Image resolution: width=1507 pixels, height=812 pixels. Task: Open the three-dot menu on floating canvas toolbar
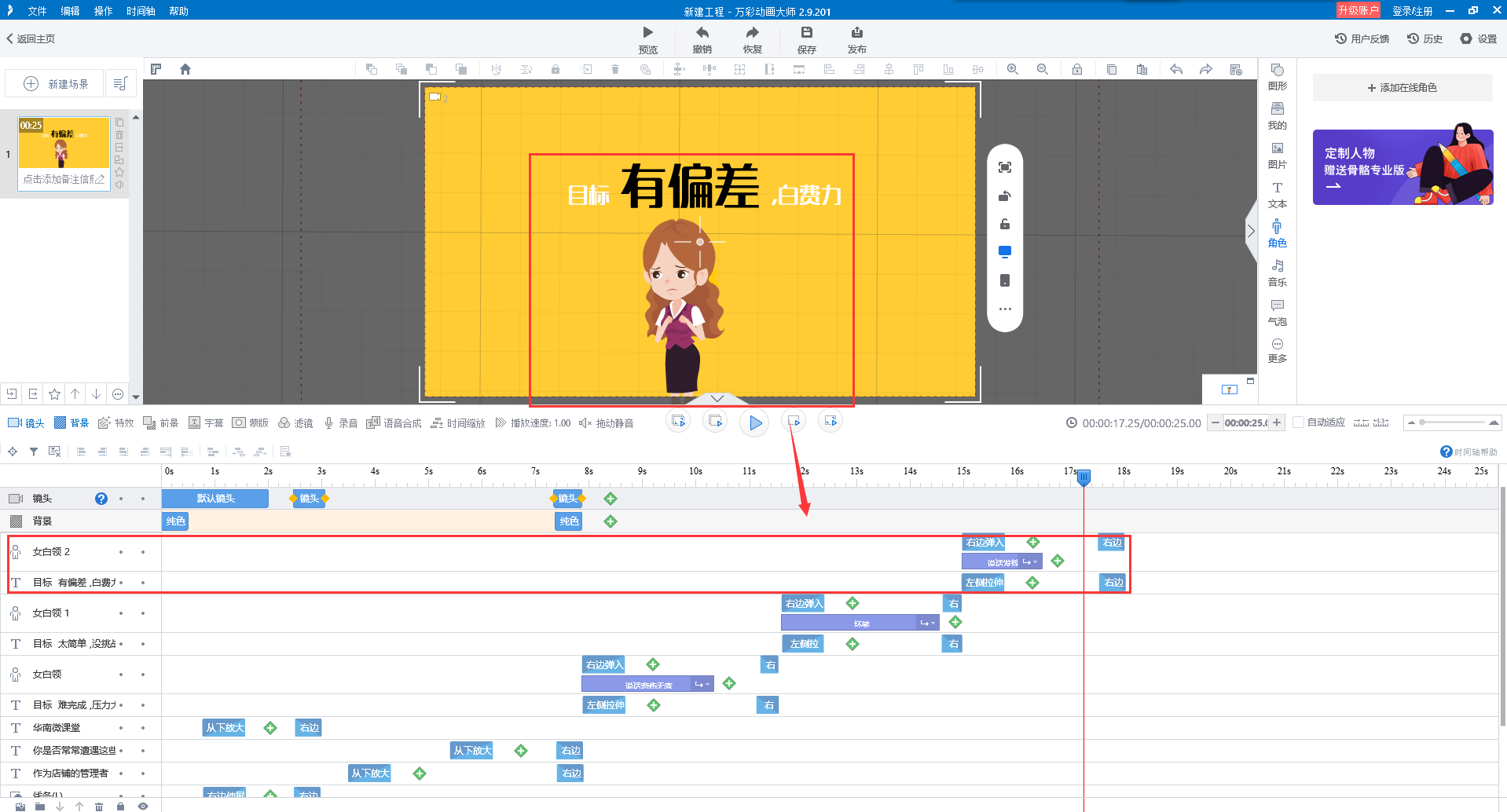tap(1005, 309)
